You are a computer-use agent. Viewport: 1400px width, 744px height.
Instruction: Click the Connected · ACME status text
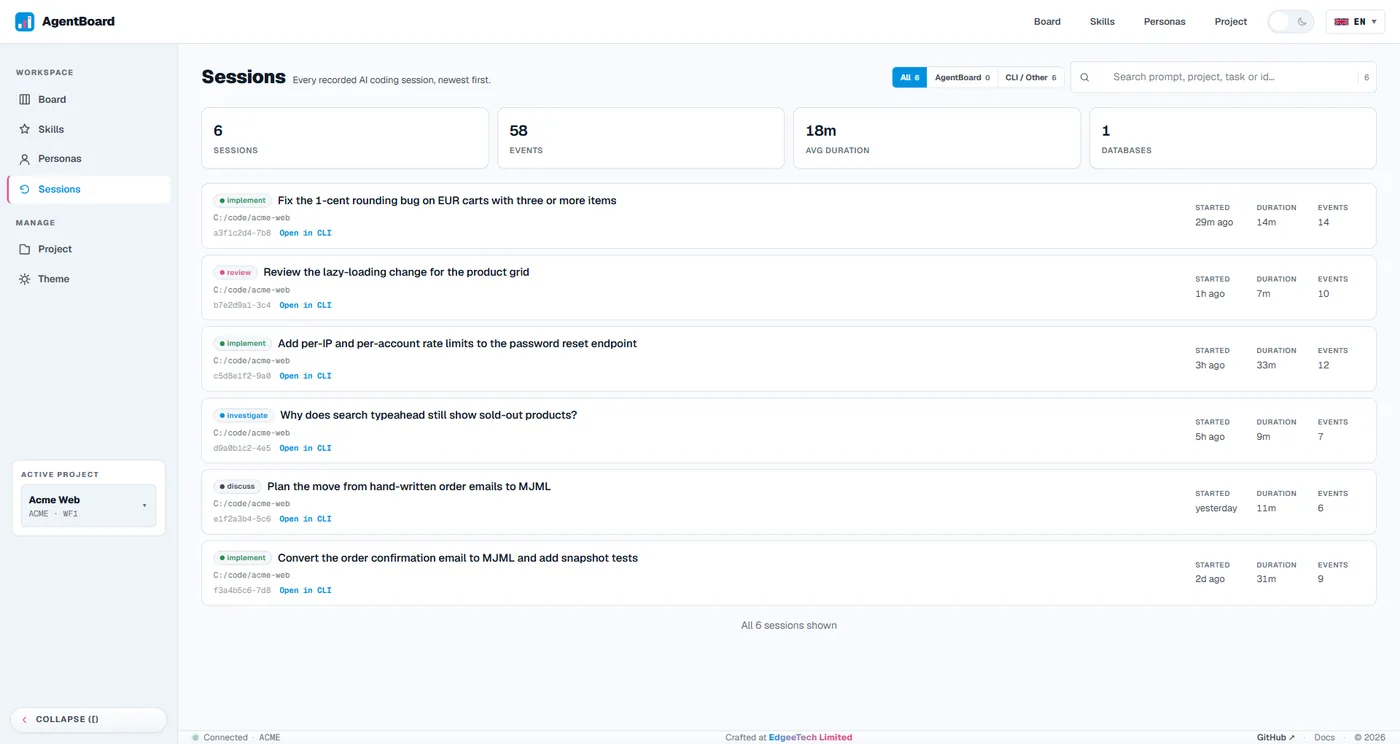(x=241, y=737)
